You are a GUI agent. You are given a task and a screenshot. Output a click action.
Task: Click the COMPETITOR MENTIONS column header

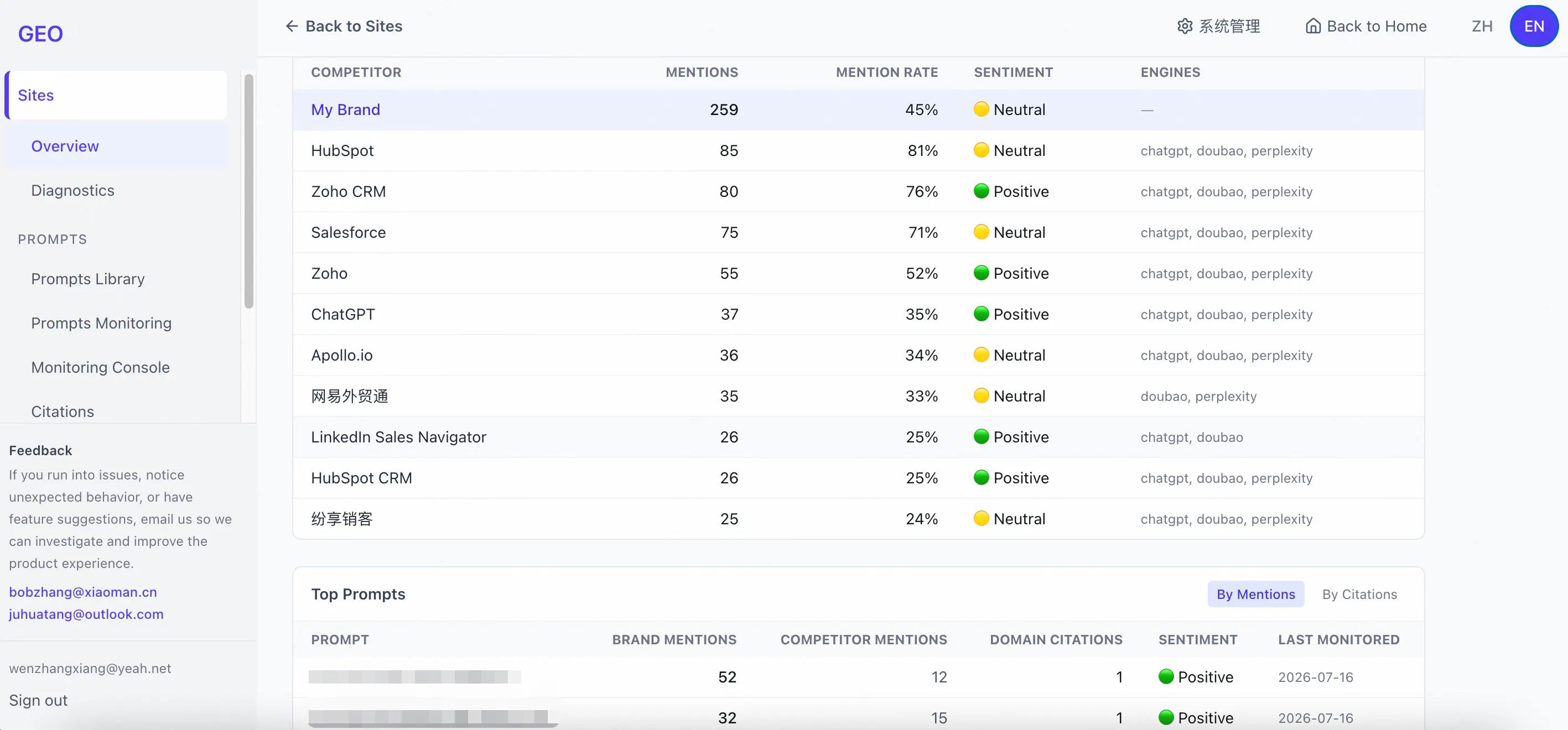click(864, 640)
